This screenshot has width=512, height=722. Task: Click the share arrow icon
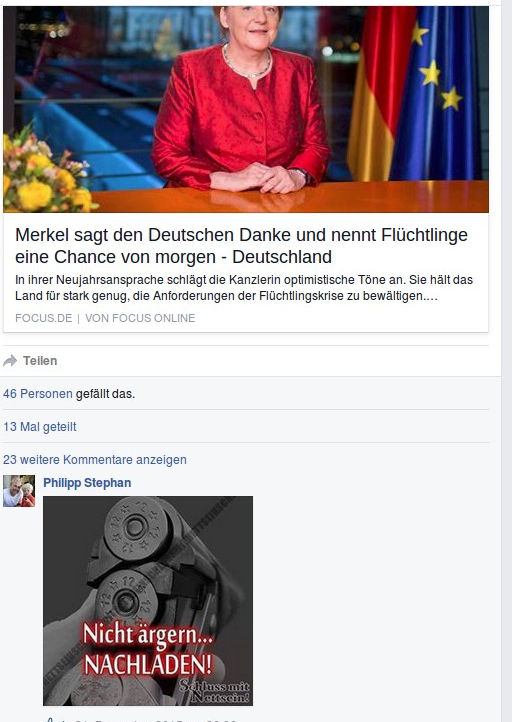point(10,361)
